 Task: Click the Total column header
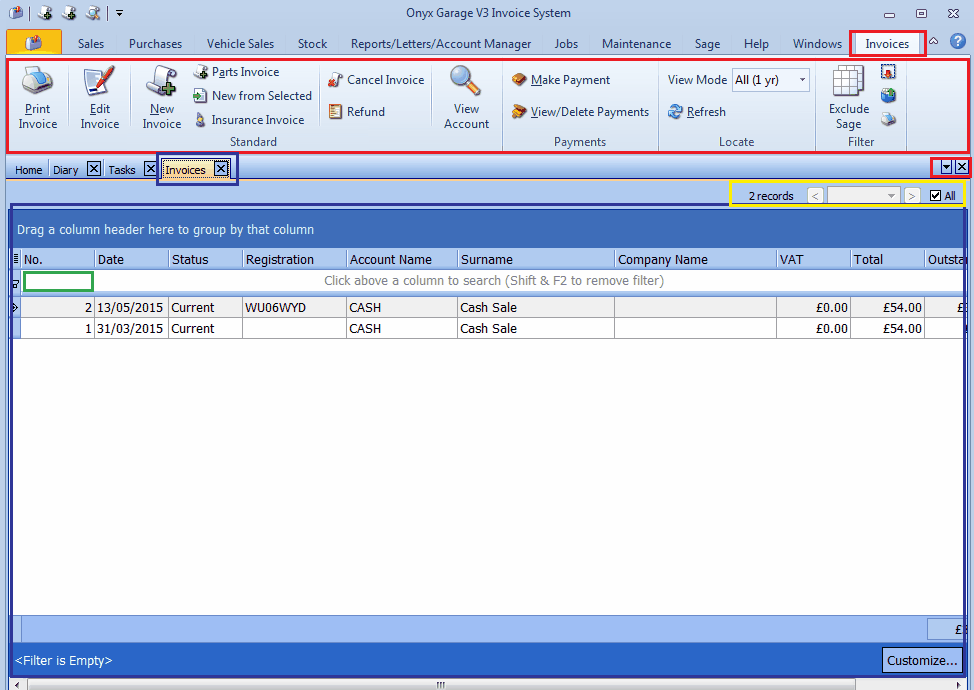[888, 260]
